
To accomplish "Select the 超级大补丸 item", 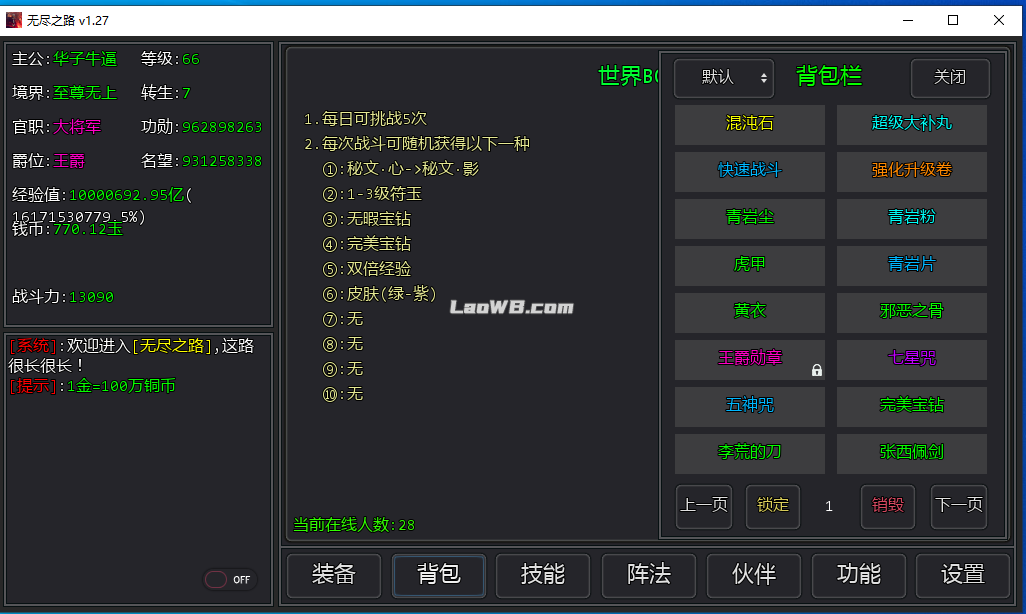I will pyautogui.click(x=912, y=124).
